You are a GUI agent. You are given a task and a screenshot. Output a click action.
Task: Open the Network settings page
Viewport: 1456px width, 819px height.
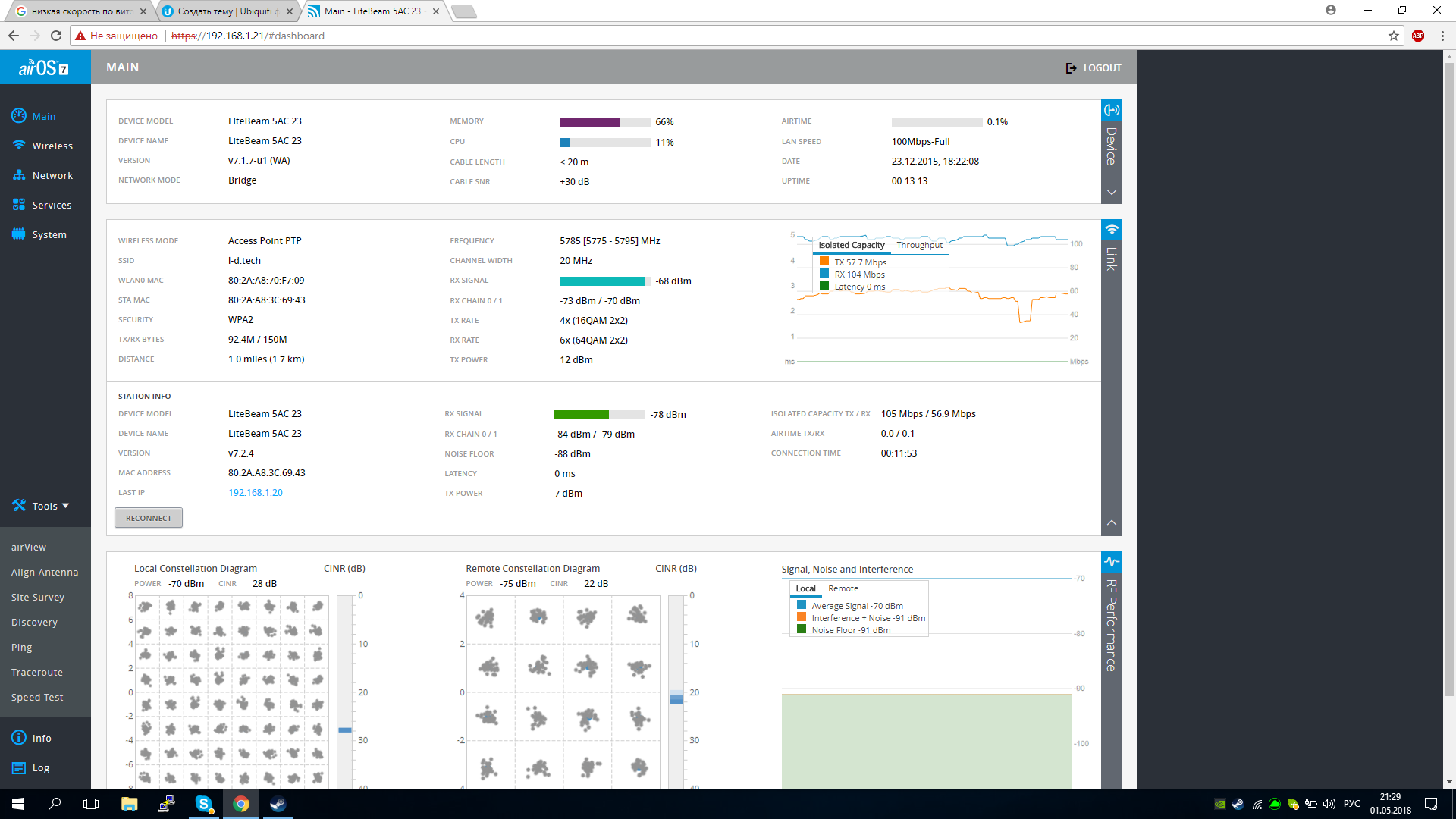click(x=43, y=175)
